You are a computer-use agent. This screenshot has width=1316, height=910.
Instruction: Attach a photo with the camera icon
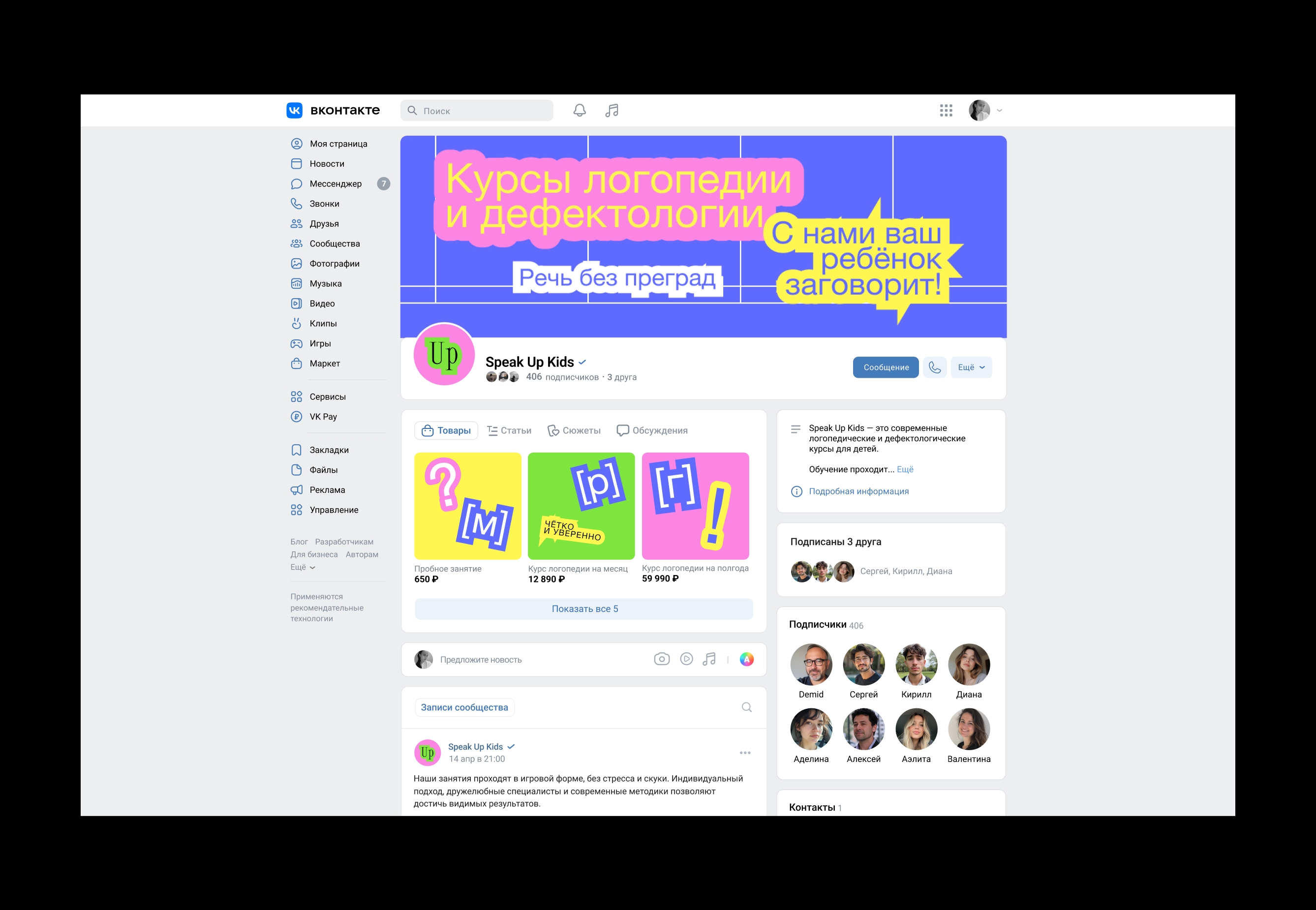click(661, 659)
